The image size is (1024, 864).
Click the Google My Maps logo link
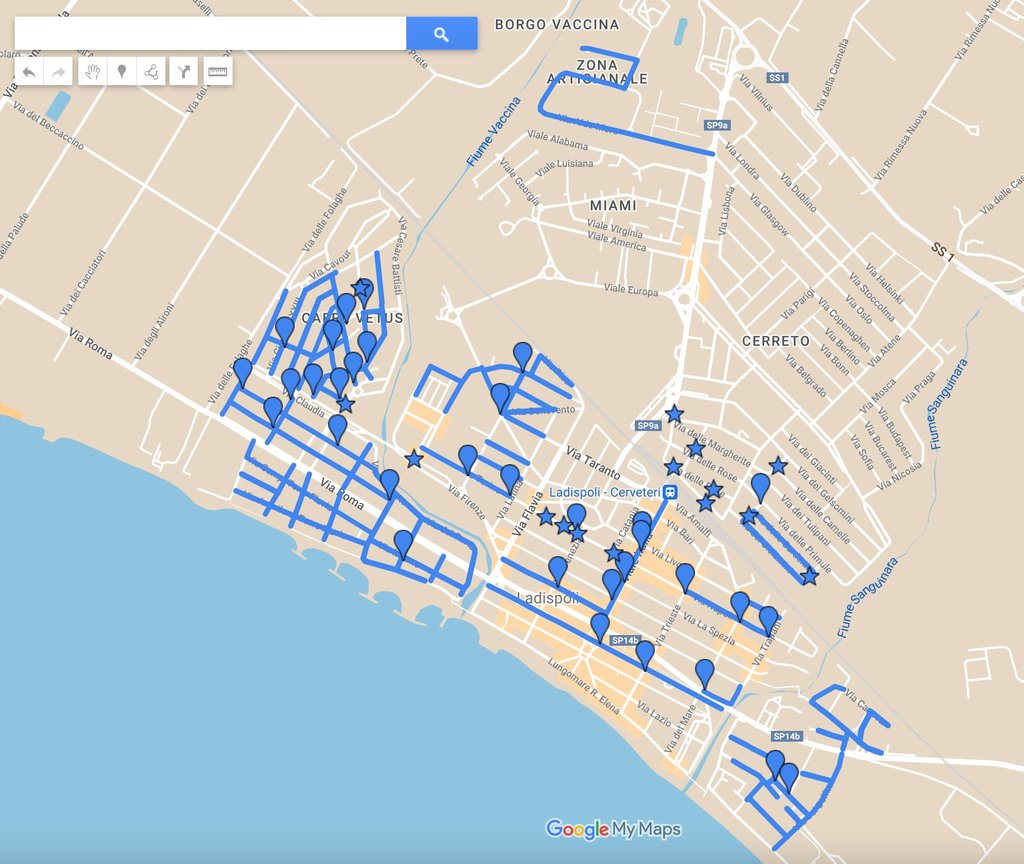click(x=613, y=829)
